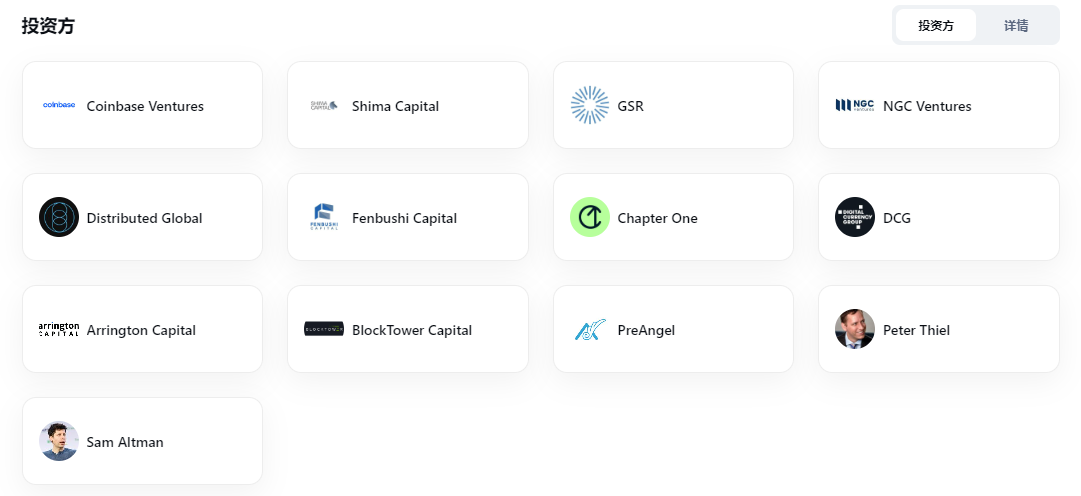1081x496 pixels.
Task: Open Sam Altman's profile photo
Action: pyautogui.click(x=59, y=441)
